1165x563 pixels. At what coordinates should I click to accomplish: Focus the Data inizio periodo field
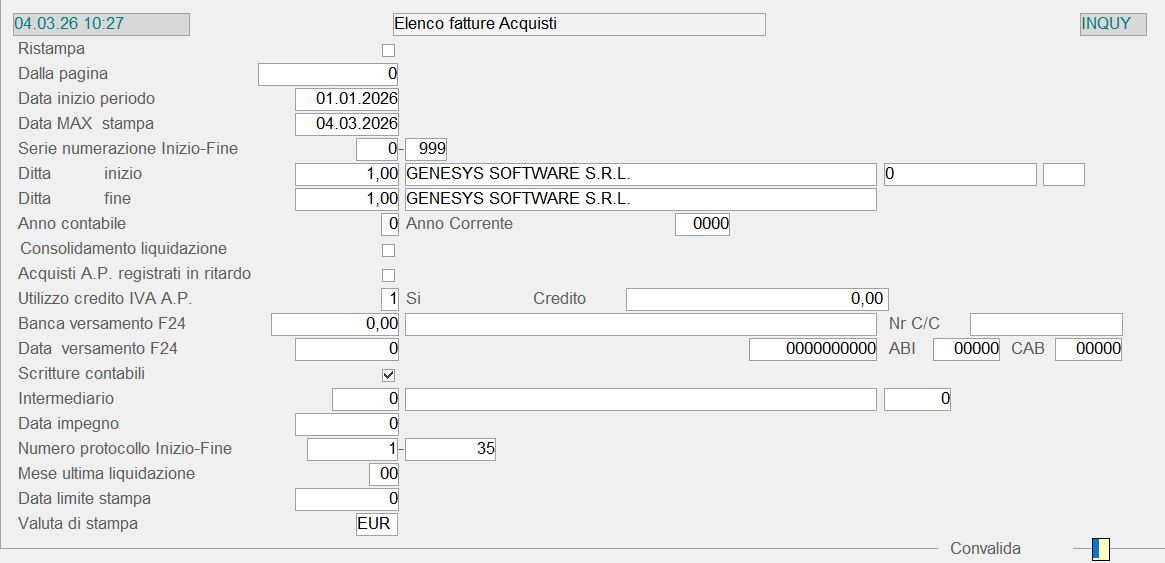click(x=347, y=99)
